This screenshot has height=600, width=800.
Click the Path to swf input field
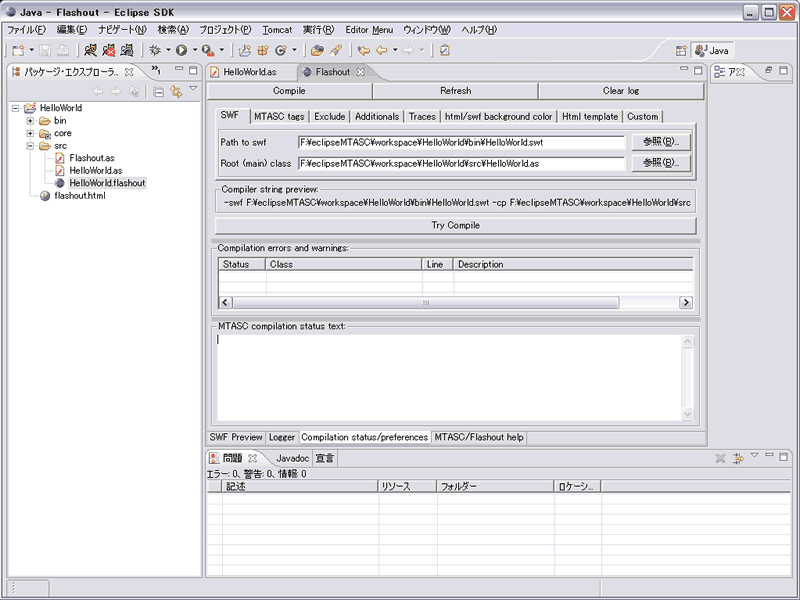pos(461,143)
